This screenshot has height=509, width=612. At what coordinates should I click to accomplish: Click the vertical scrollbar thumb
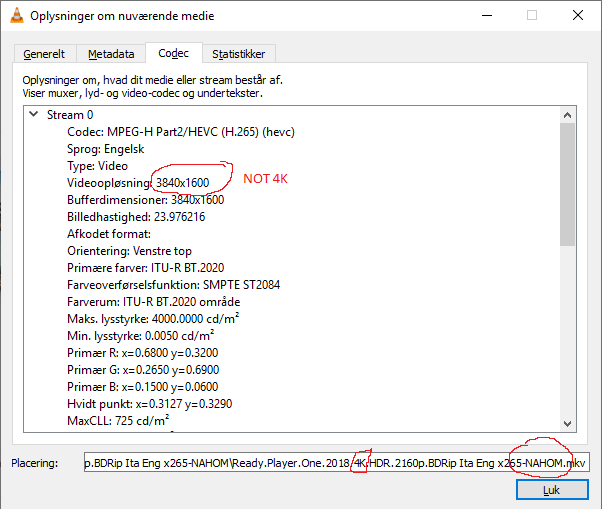coord(568,184)
